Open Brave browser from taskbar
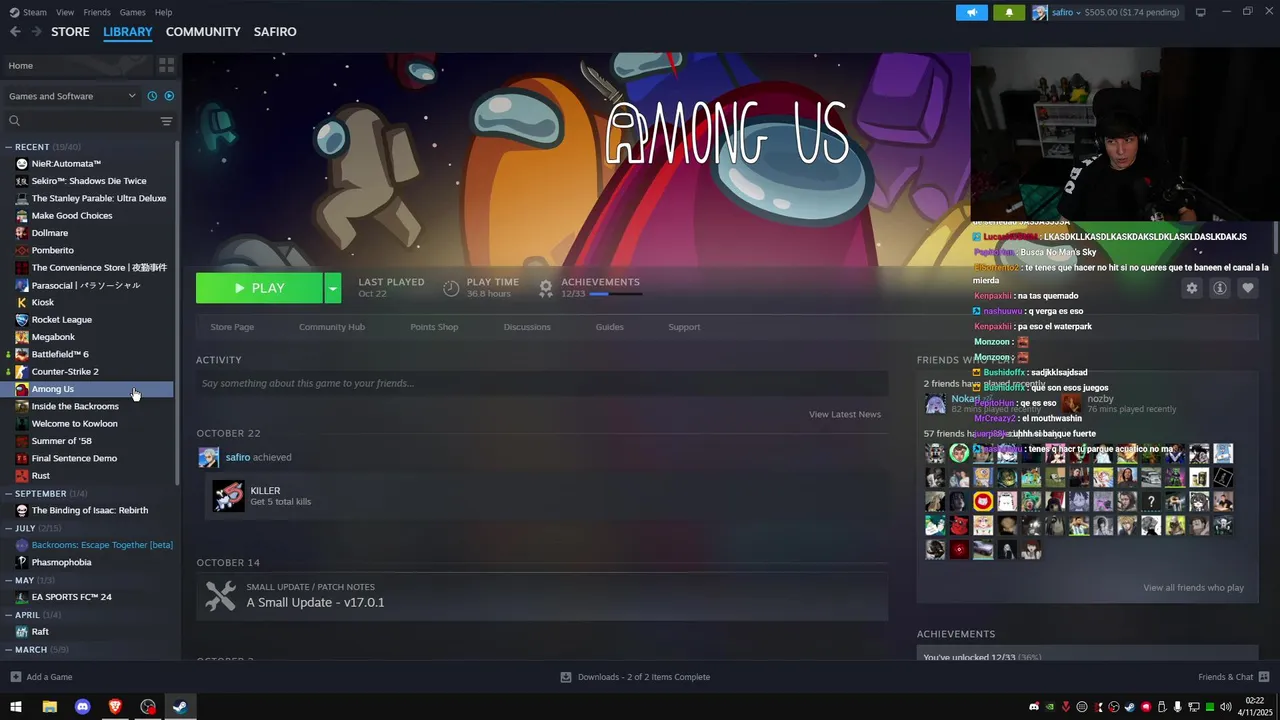This screenshot has width=1280, height=720. (115, 707)
